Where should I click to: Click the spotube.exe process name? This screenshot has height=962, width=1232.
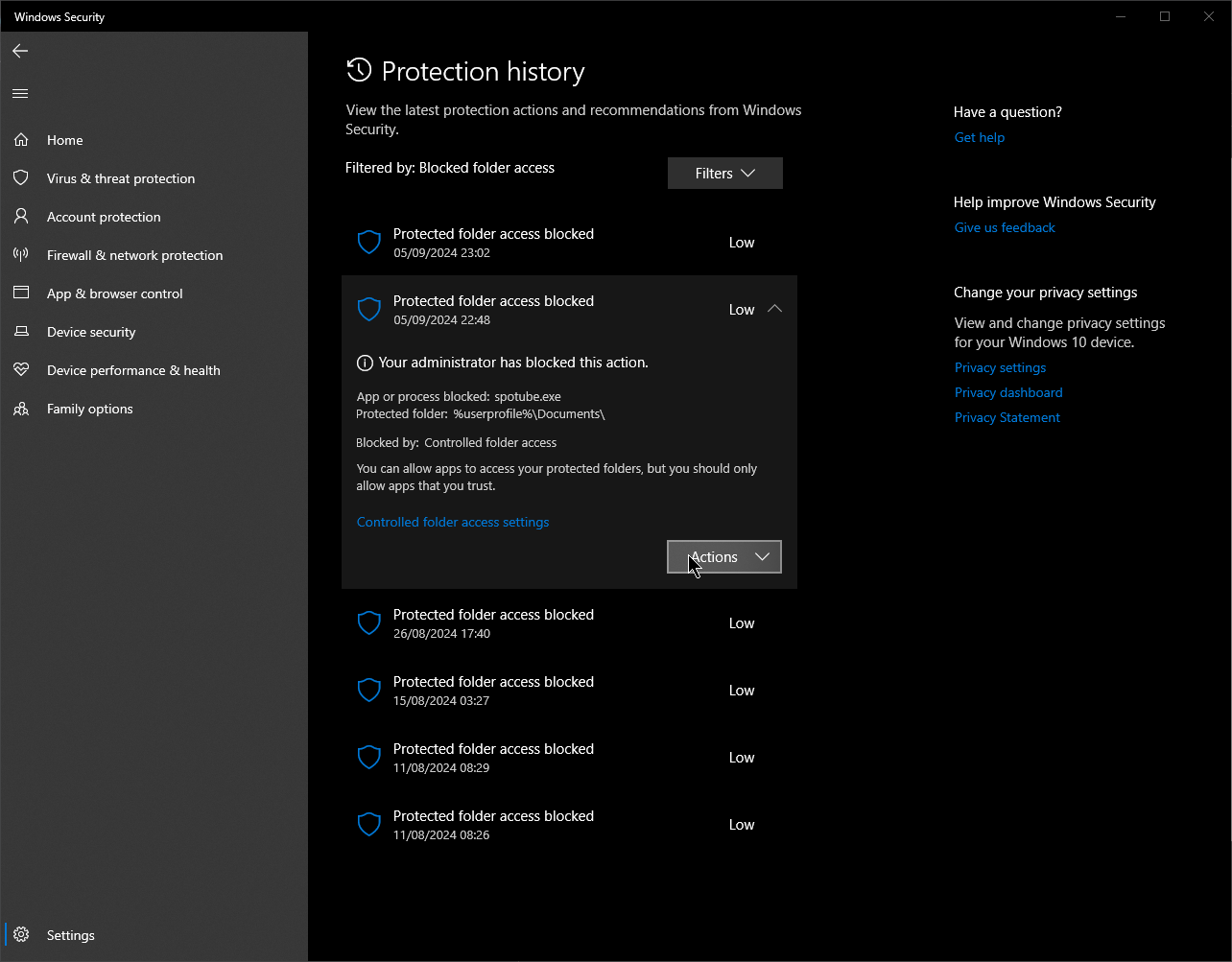(528, 396)
